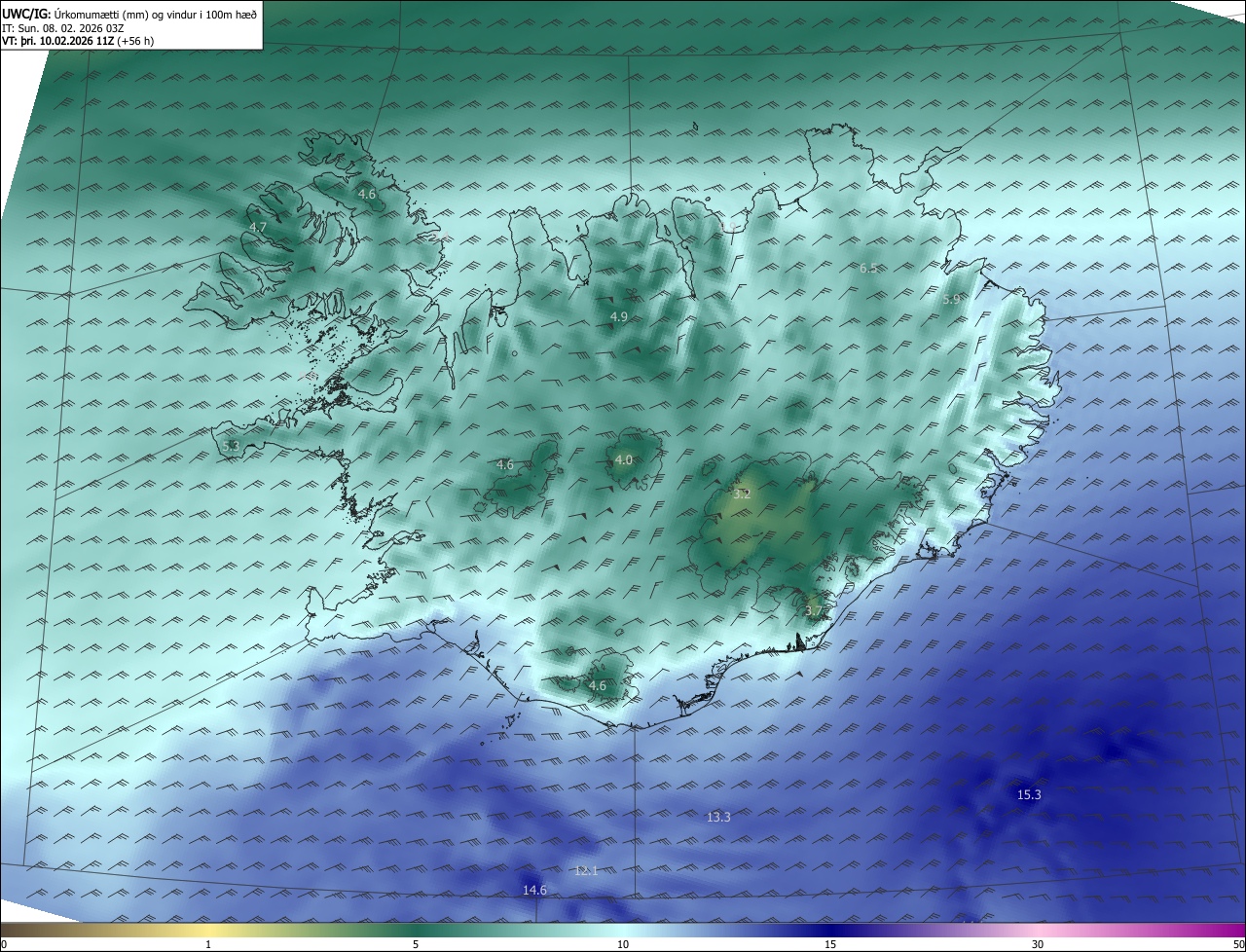This screenshot has width=1246, height=952.
Task: Click the 4.9 value in north Iceland
Action: (x=619, y=316)
